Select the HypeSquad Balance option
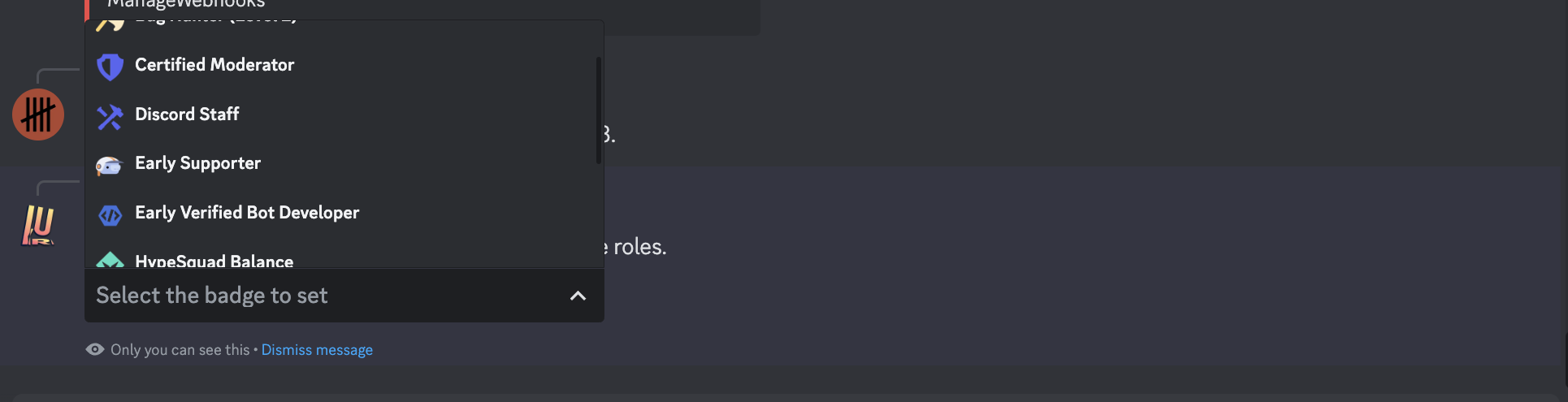Image resolution: width=1568 pixels, height=402 pixels. click(x=214, y=261)
